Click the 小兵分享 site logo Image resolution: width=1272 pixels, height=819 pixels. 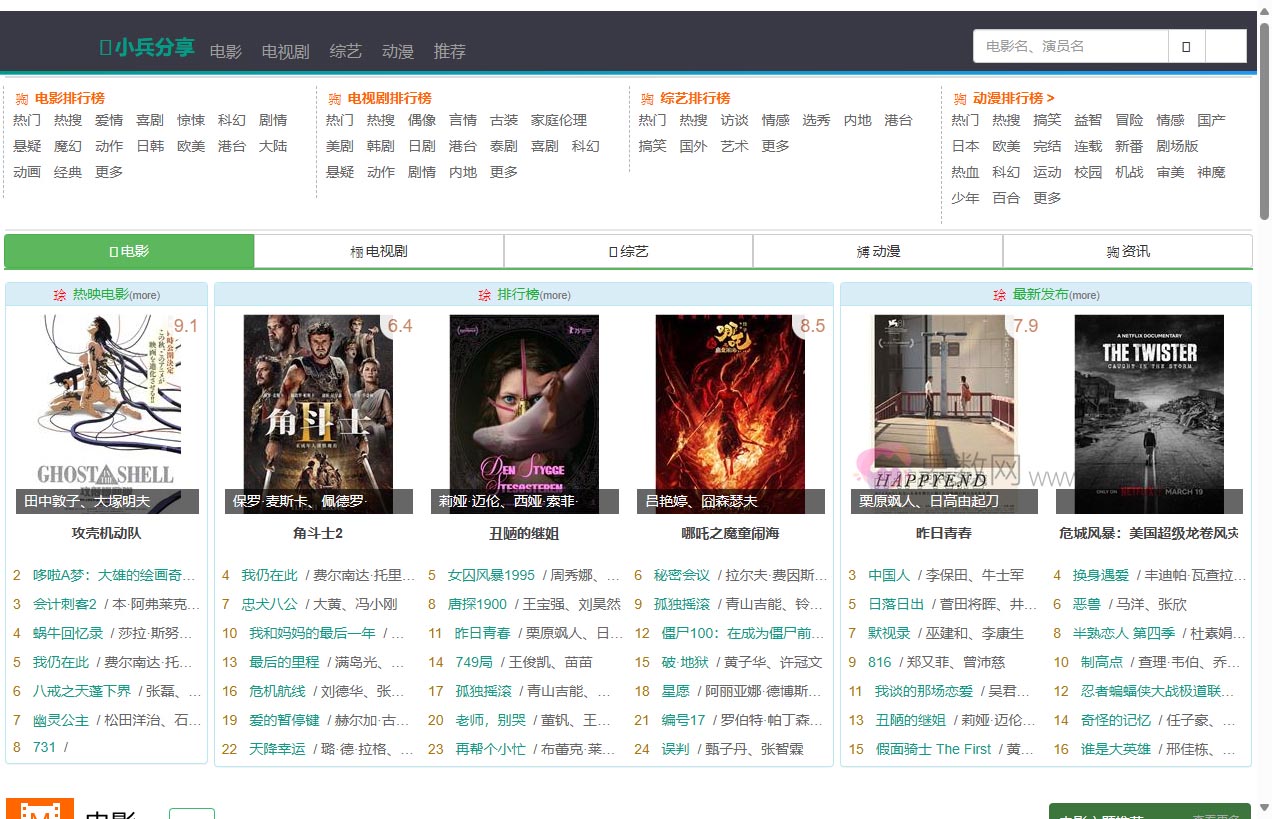(147, 47)
